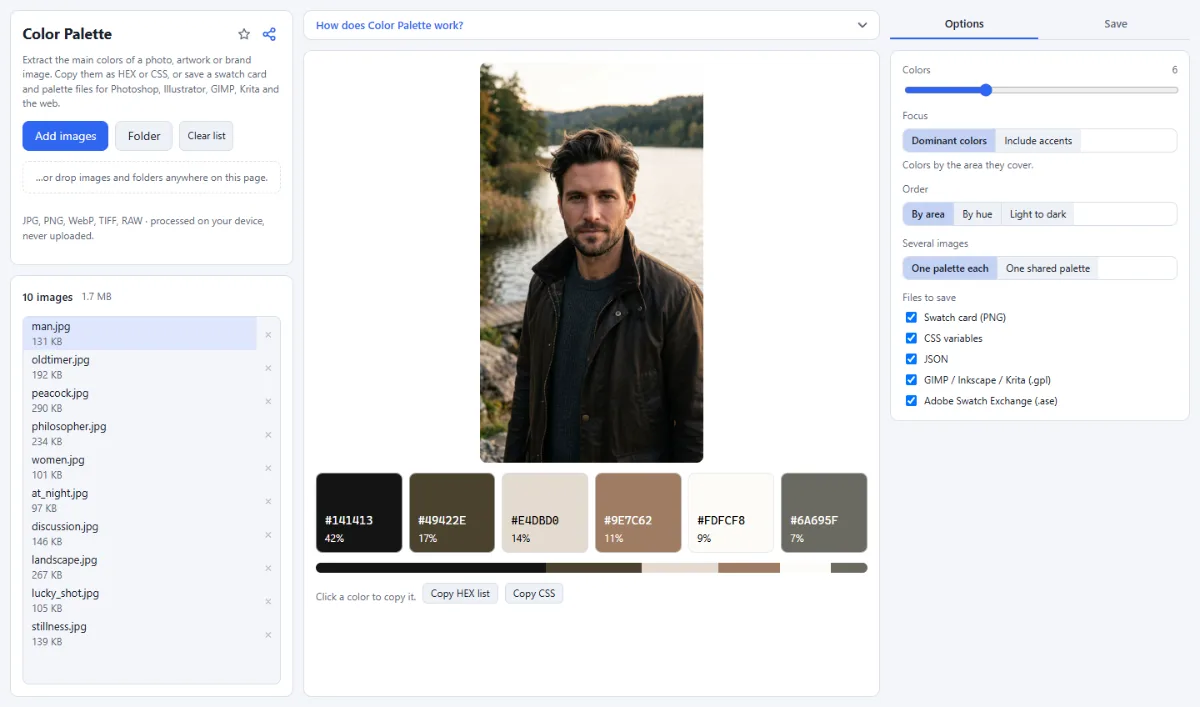The width and height of the screenshot is (1200, 707).
Task: Uncheck the JSON checkbox
Action: pyautogui.click(x=911, y=359)
